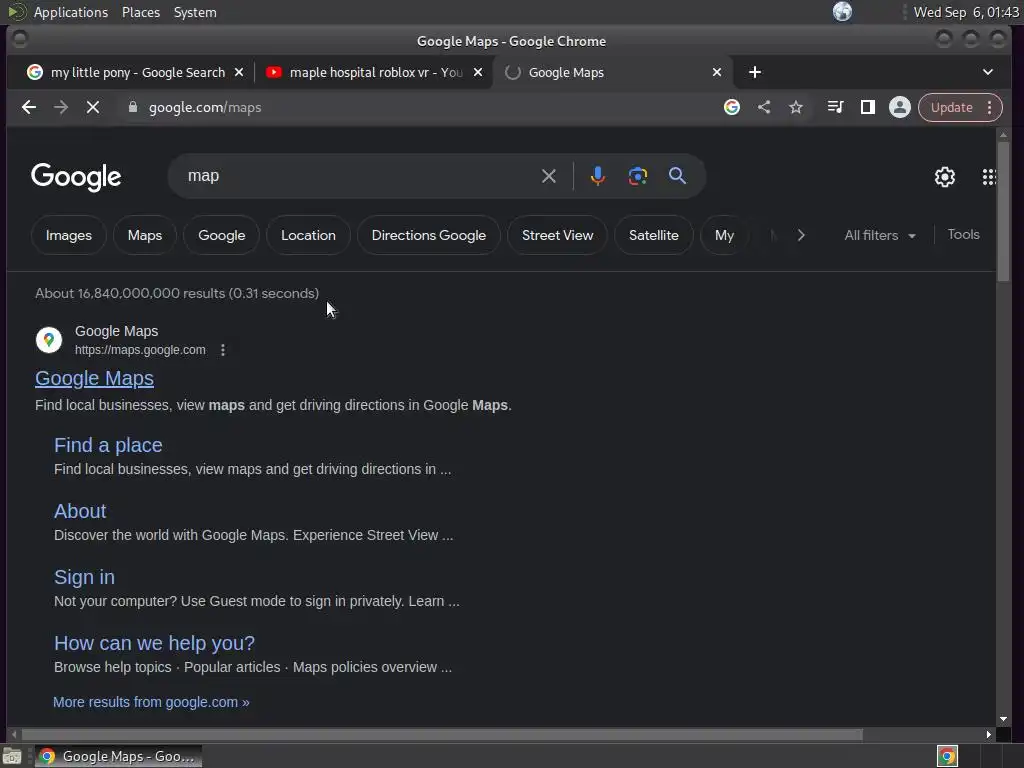This screenshot has width=1024, height=768.
Task: Select the My filter chip
Action: pos(724,235)
